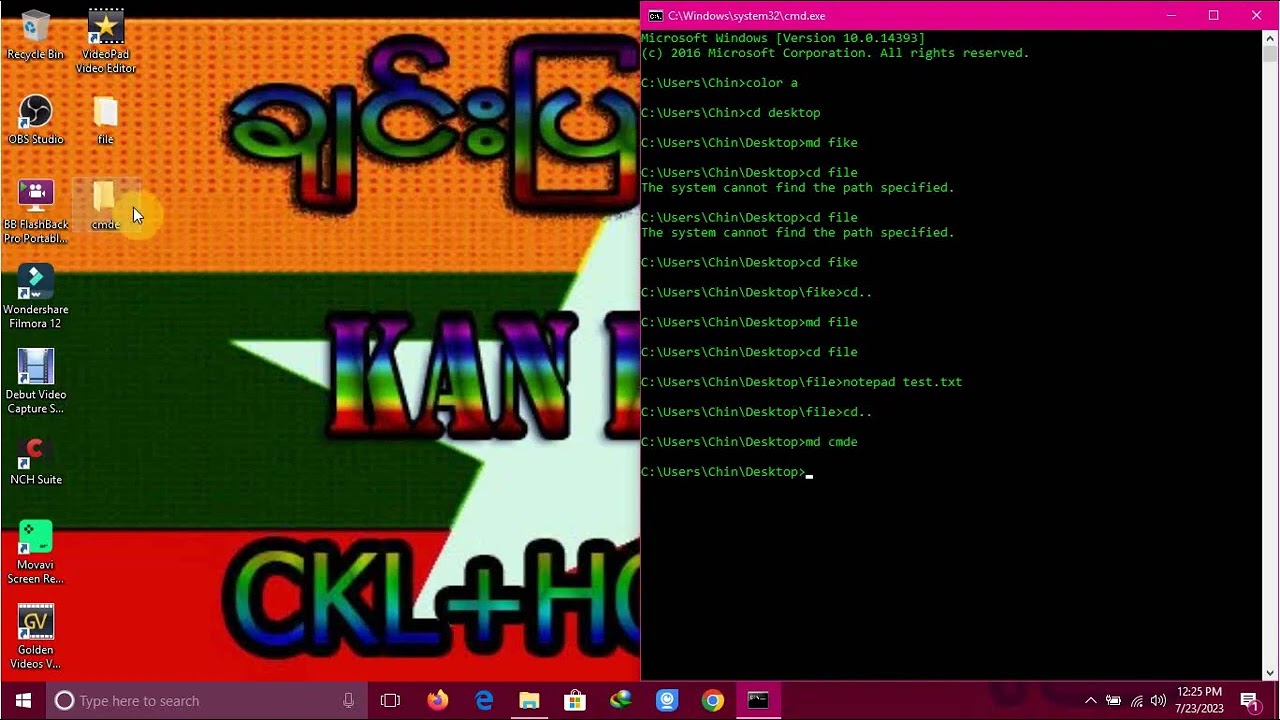Open the network tray icon
This screenshot has width=1280, height=720.
[1136, 700]
